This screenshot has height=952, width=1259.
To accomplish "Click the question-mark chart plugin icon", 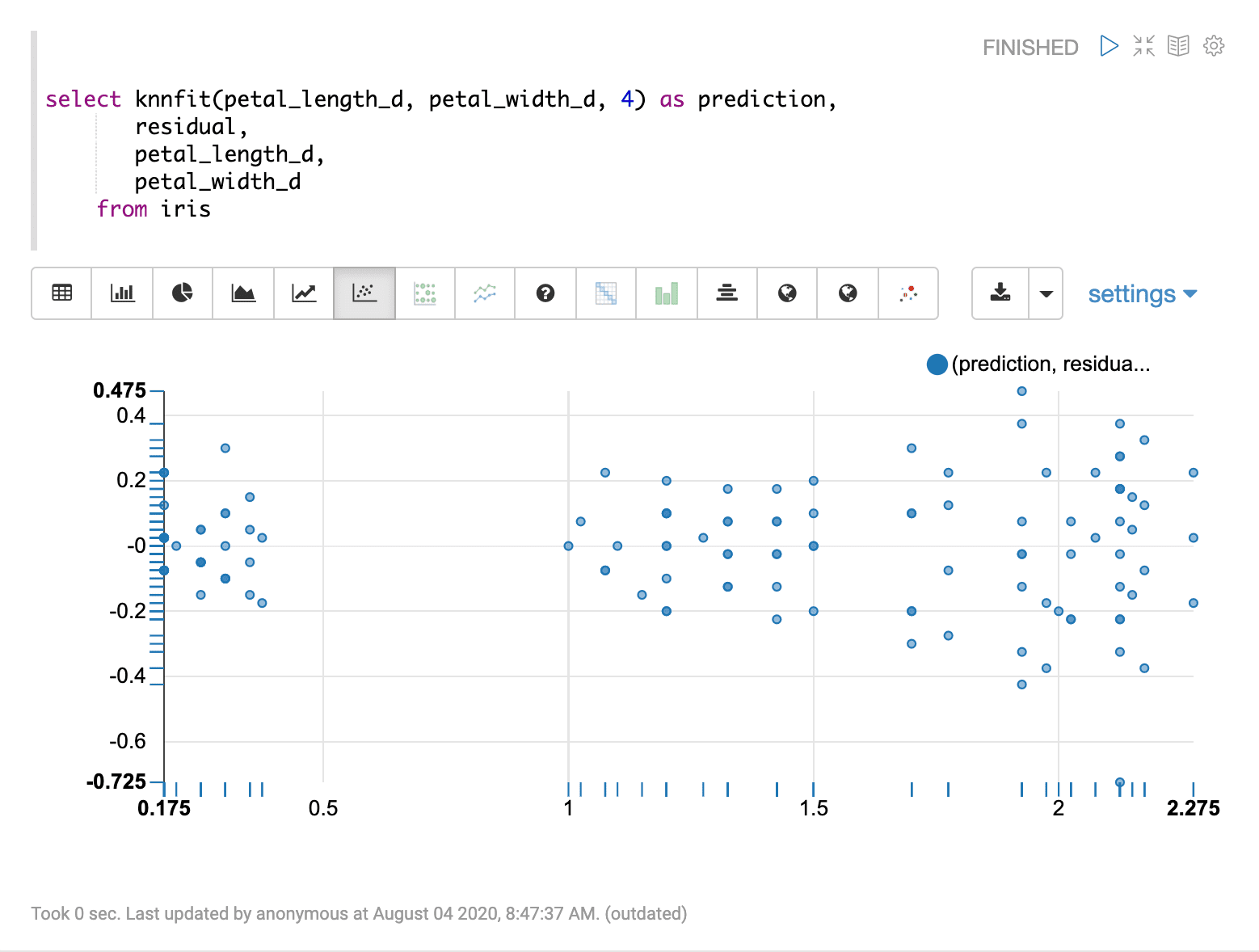I will (x=545, y=293).
